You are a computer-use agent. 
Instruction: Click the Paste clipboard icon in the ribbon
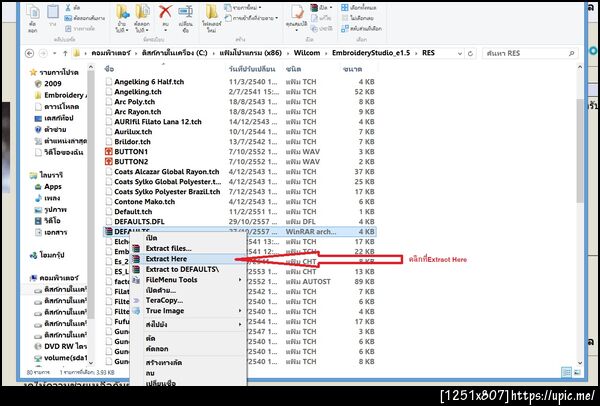tap(53, 12)
